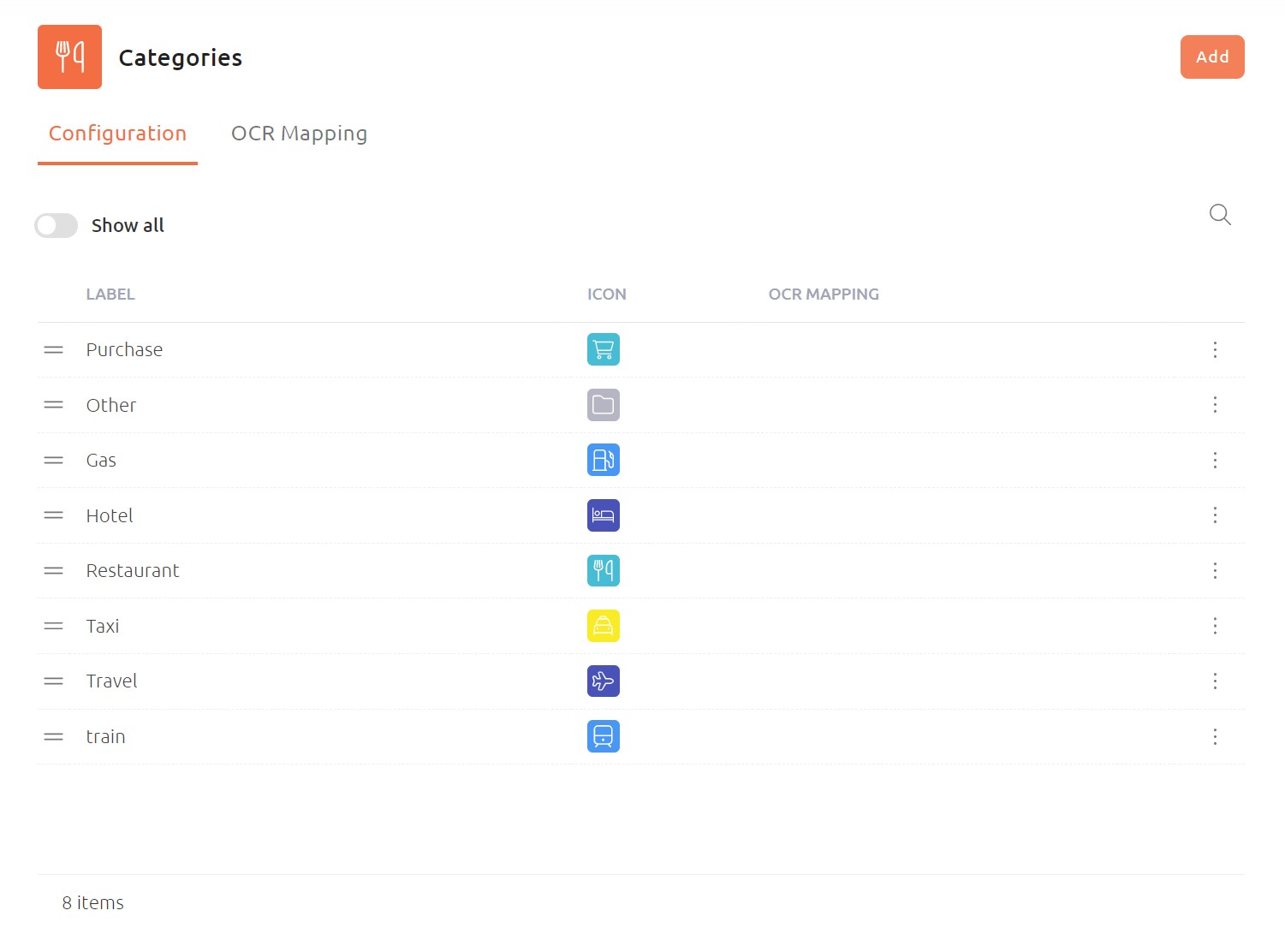
Task: Select the Hotel label text
Action: pyautogui.click(x=110, y=515)
